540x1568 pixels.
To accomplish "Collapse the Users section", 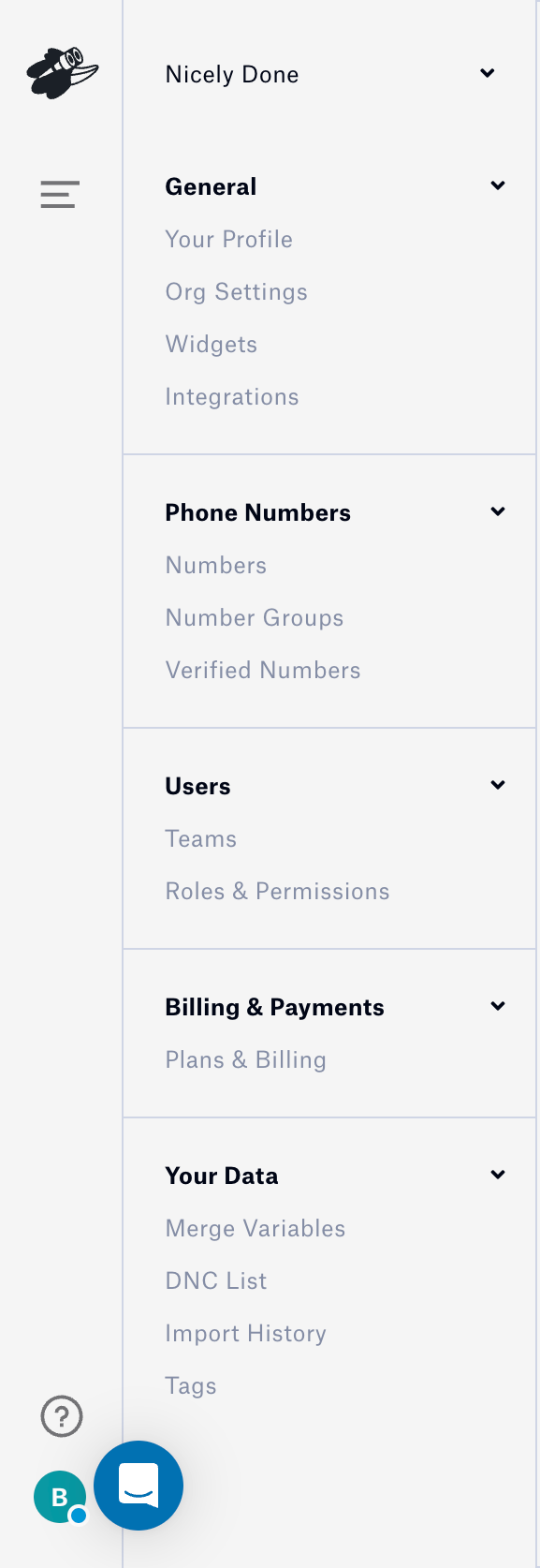I will tap(497, 784).
